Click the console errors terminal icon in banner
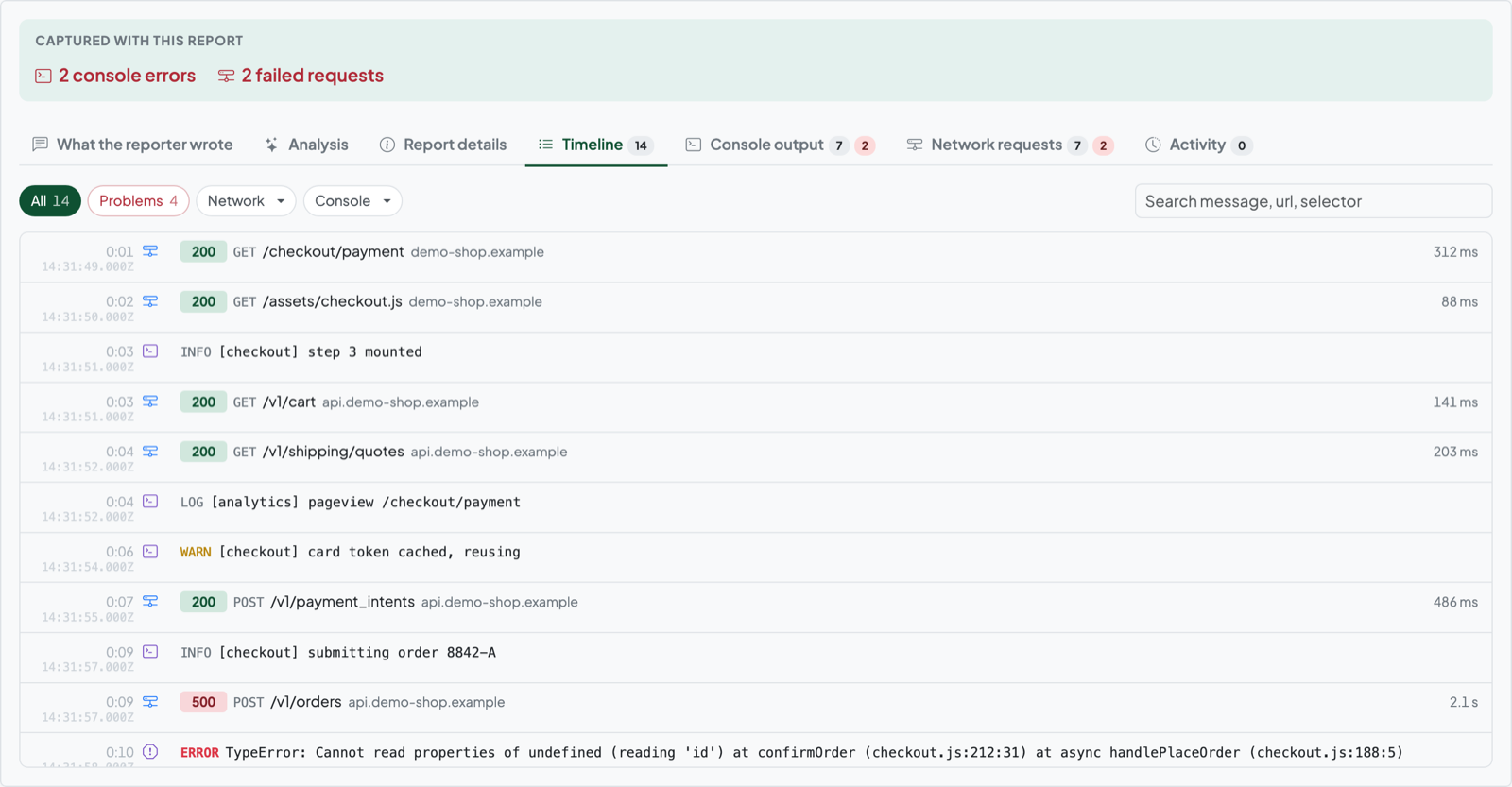Viewport: 1512px width, 787px height. 43,76
